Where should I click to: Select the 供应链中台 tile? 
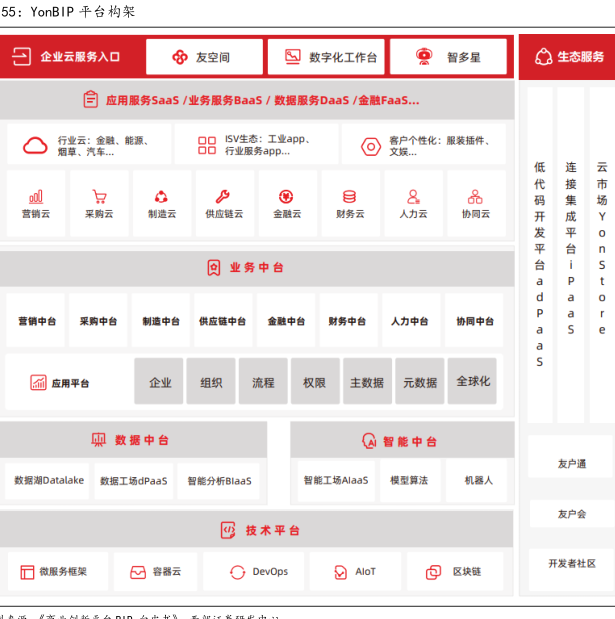tap(223, 321)
